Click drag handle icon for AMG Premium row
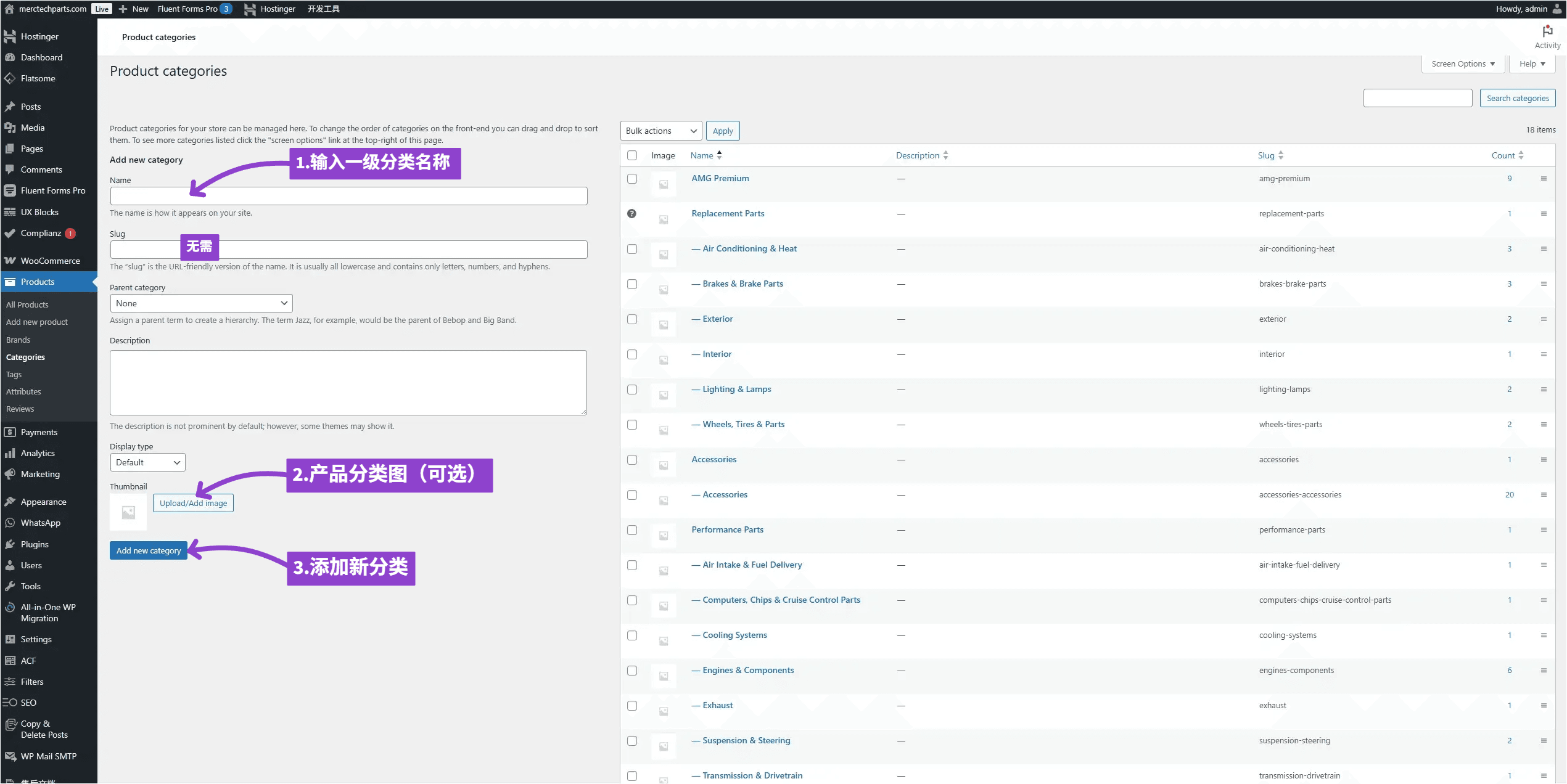The image size is (1567, 784). tap(1544, 179)
